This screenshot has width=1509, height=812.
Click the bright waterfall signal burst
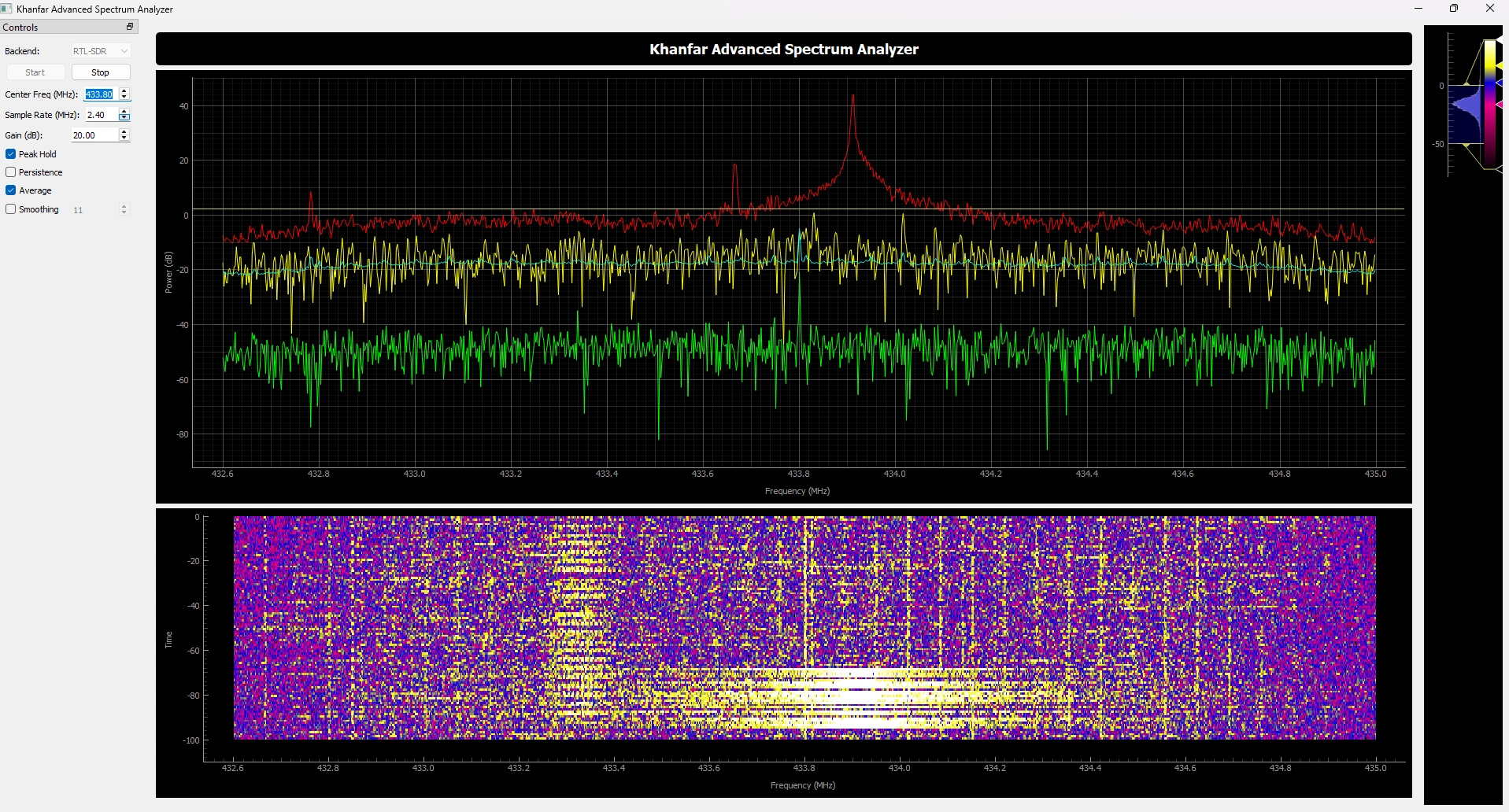coord(858,697)
